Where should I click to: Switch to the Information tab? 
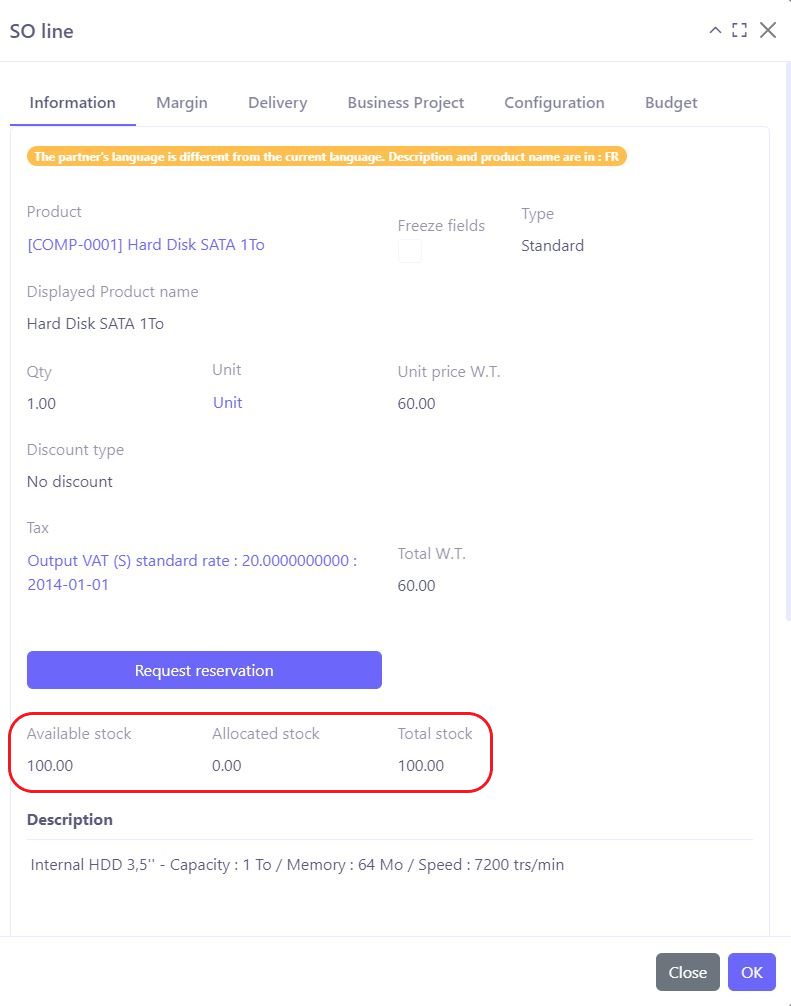72,102
